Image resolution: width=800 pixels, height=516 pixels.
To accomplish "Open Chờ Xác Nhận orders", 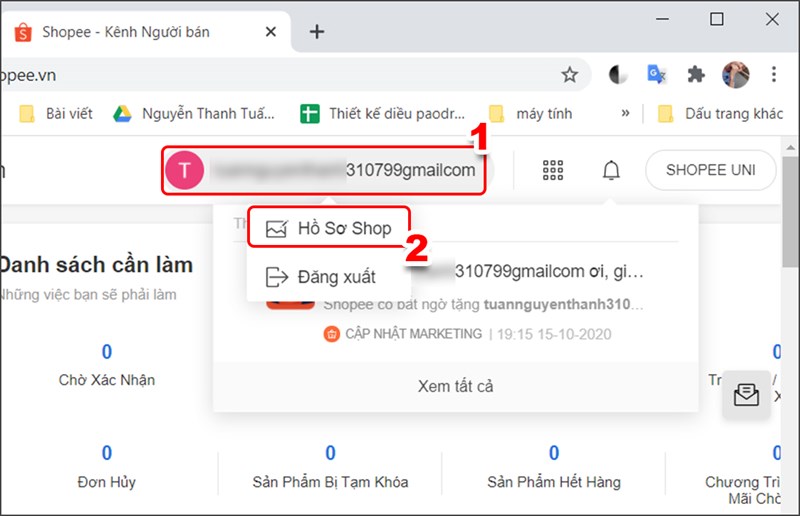I will point(107,365).
